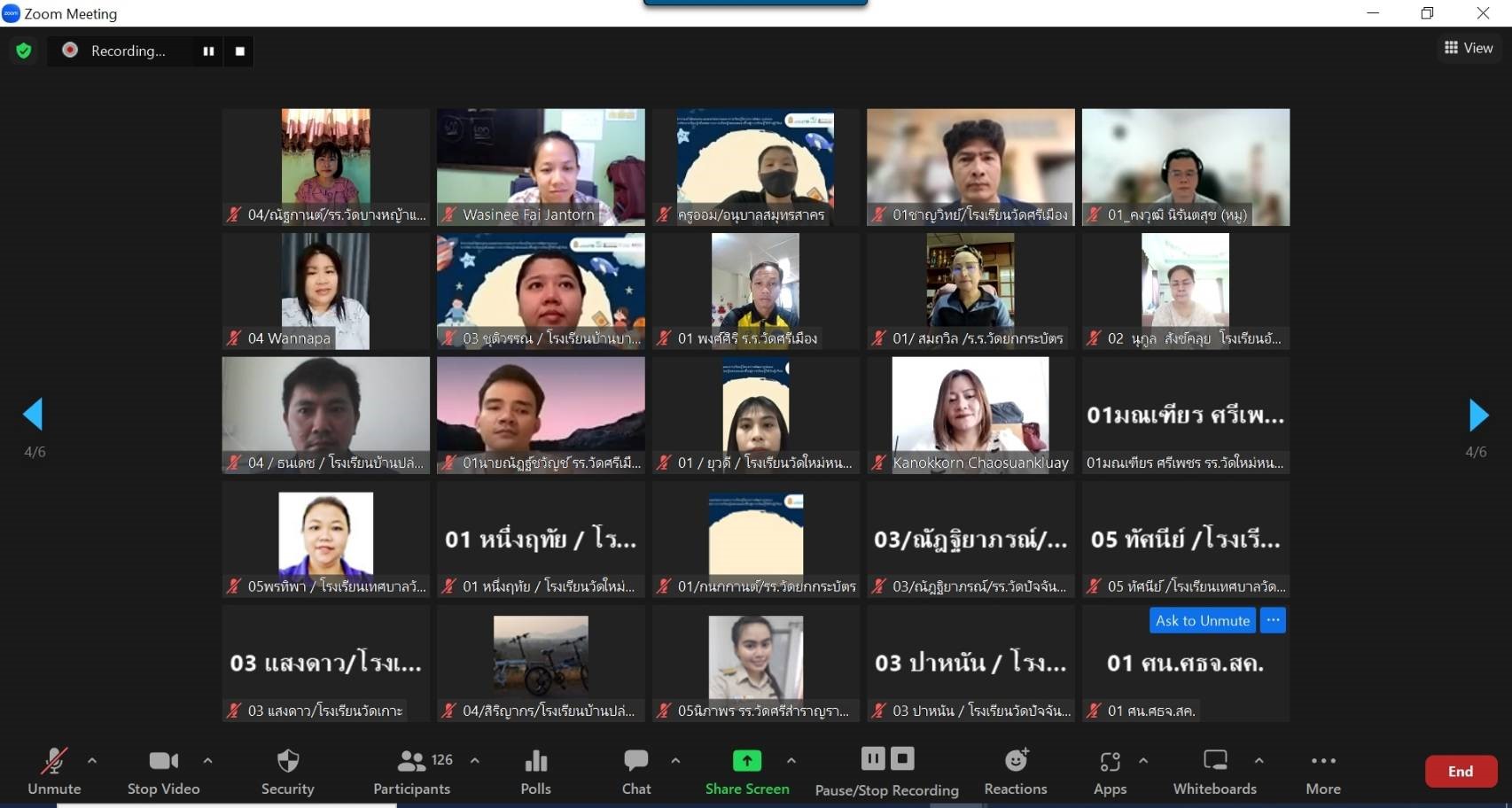Click the Ask to Unmute button
The height and width of the screenshot is (808, 1512).
[x=1202, y=620]
